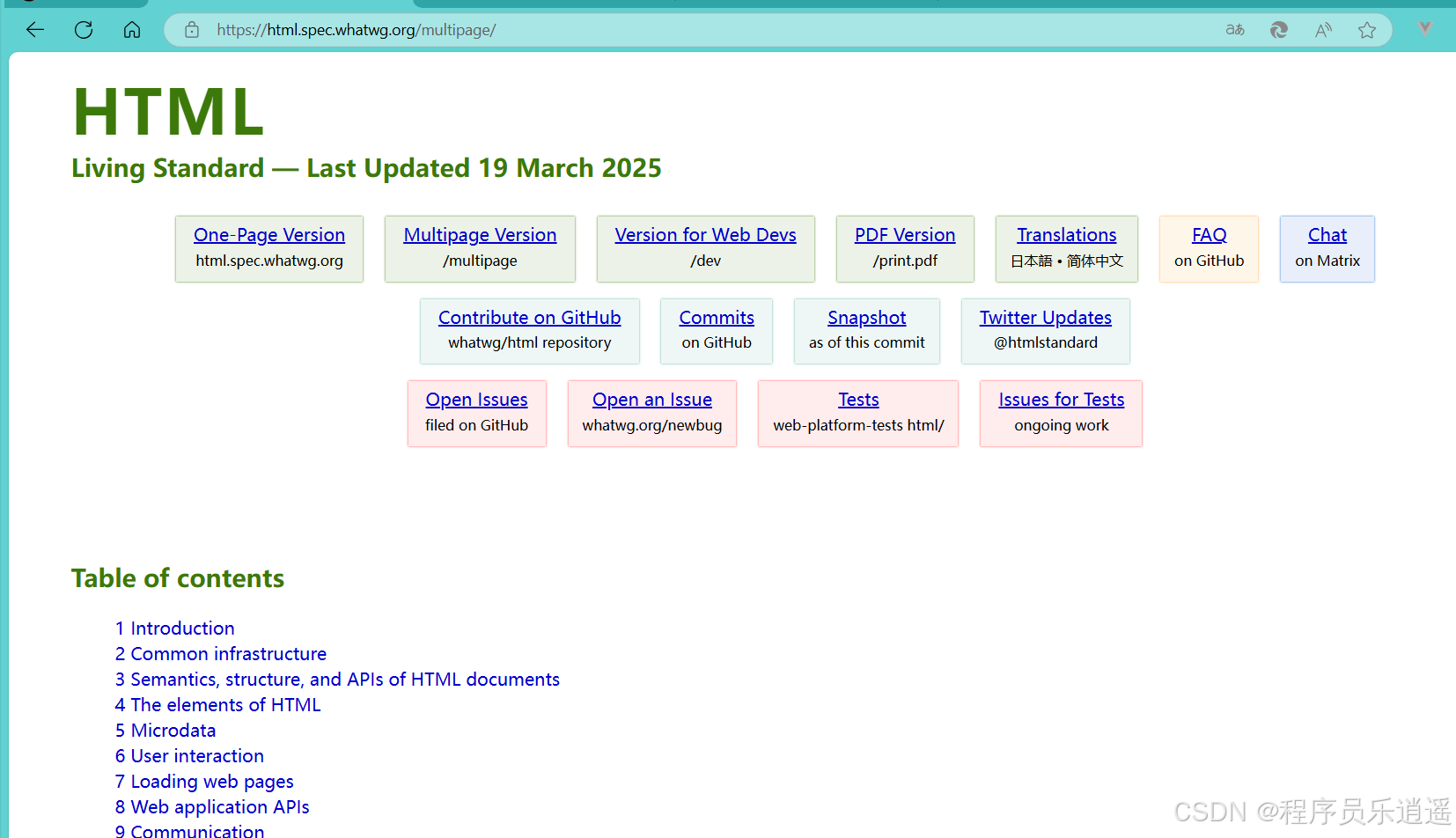This screenshot has height=838, width=1456.
Task: Open section 8 Web application APIs
Action: tap(212, 807)
